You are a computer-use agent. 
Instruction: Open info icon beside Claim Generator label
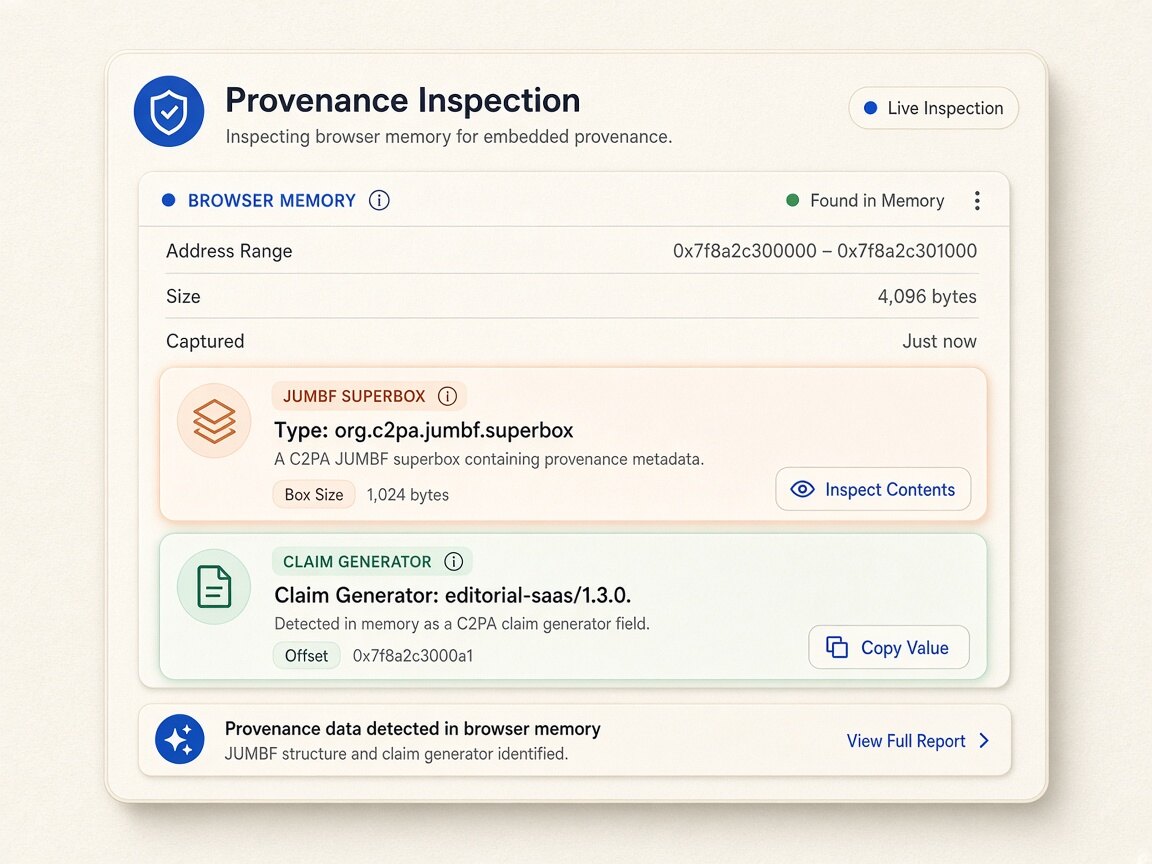[454, 561]
